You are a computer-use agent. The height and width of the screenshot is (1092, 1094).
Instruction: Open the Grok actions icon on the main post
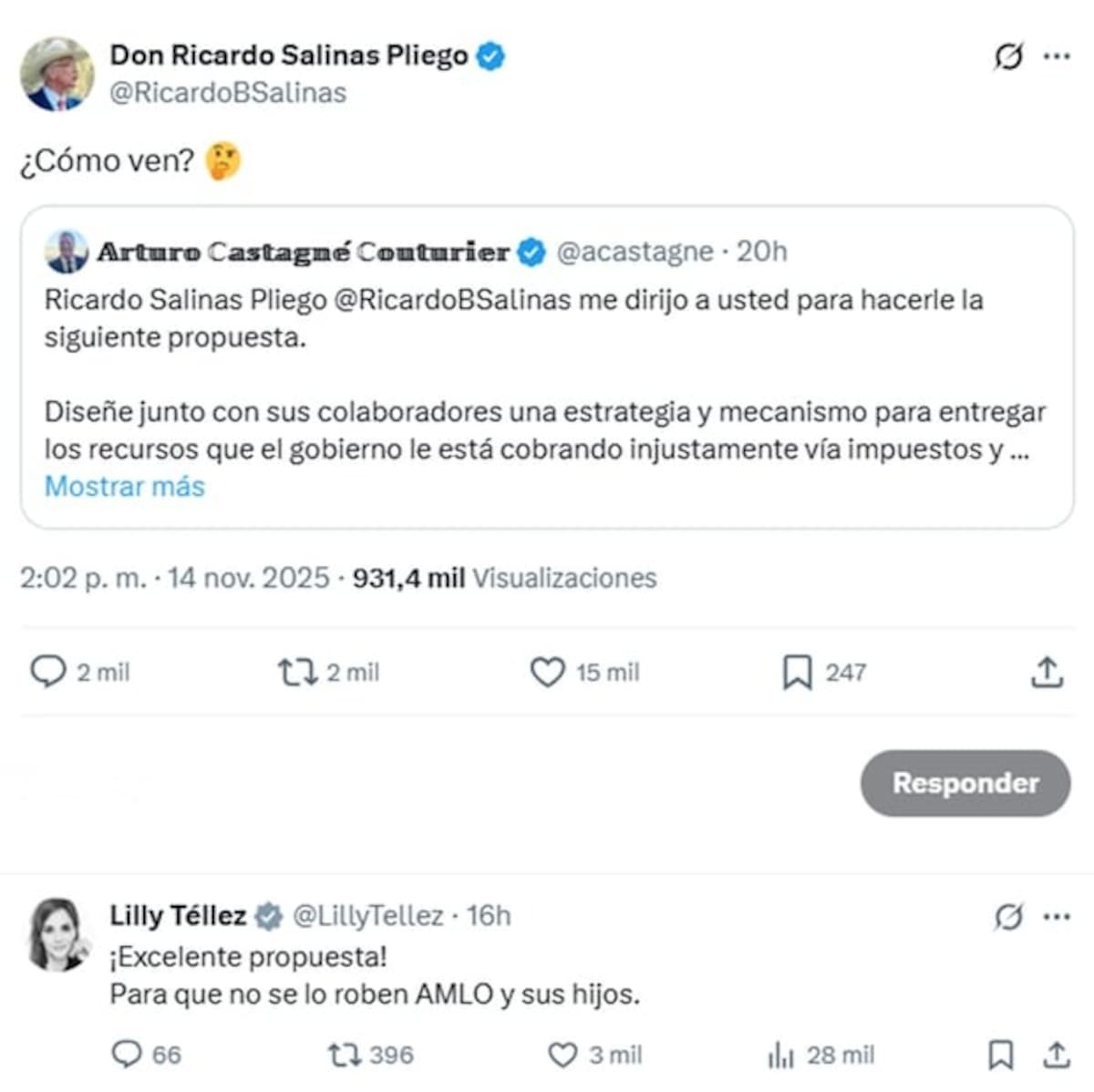tap(1006, 55)
